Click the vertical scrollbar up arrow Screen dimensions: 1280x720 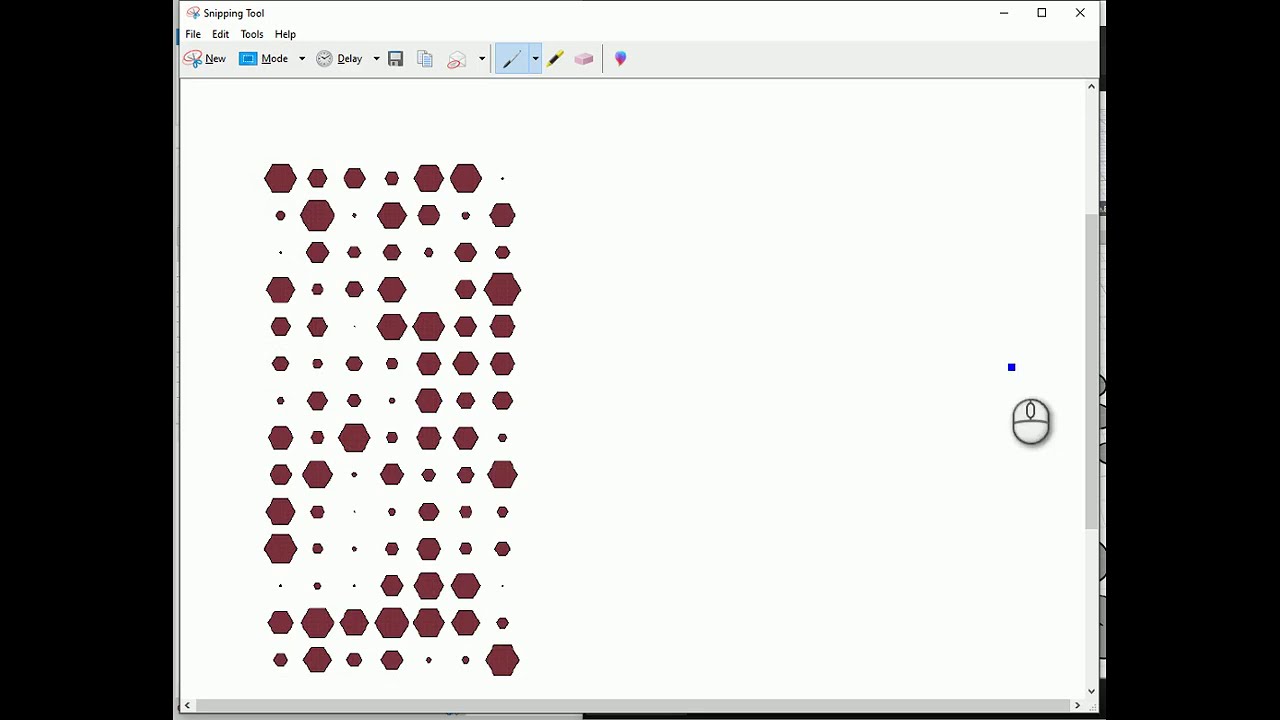(x=1091, y=87)
